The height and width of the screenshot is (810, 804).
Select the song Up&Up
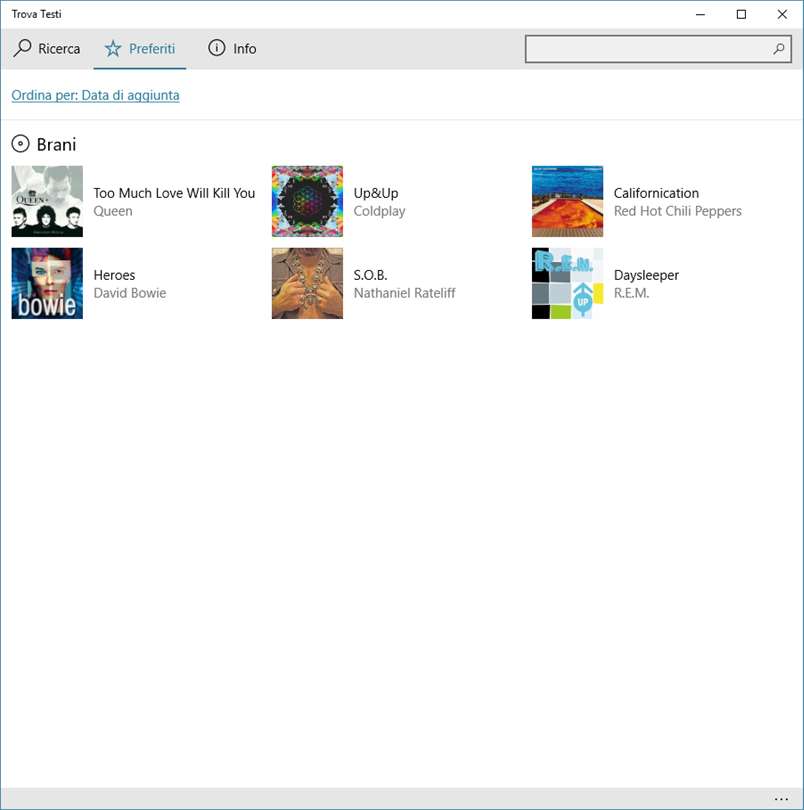[376, 193]
